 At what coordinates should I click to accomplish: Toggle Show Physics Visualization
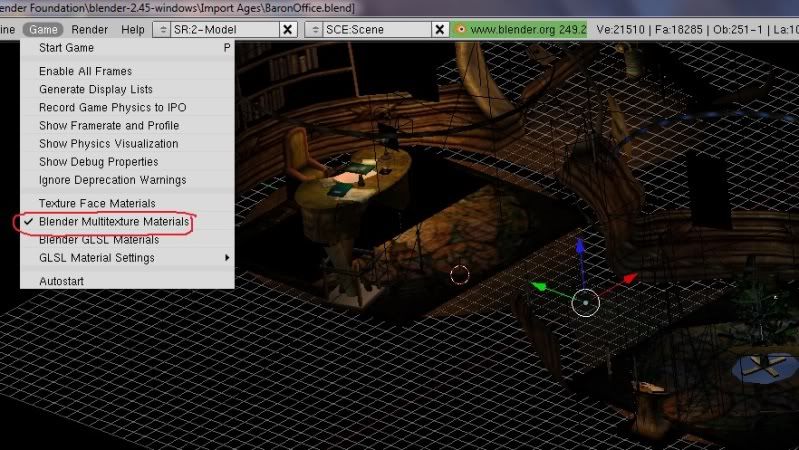(x=127, y=144)
